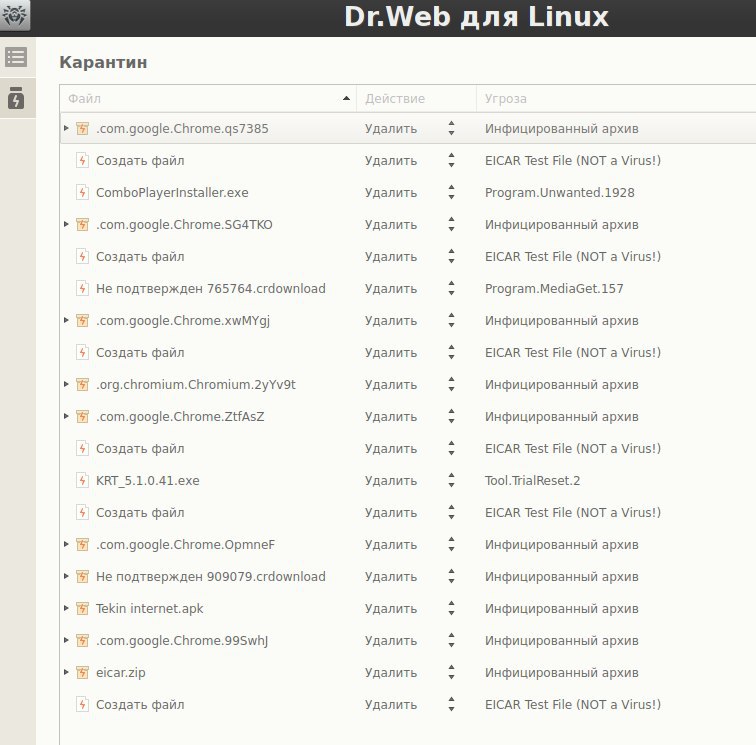Open action dropdown for 909079.crdownload row
Screen dimensions: 756x745
pyautogui.click(x=451, y=576)
